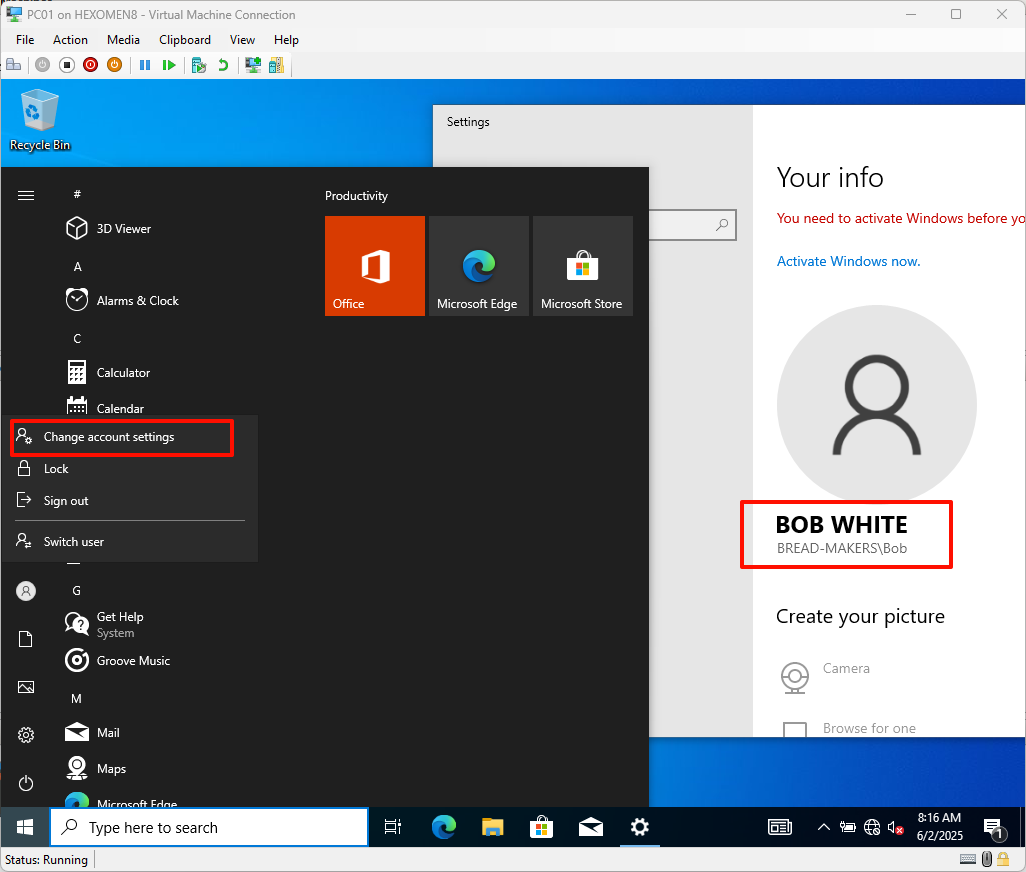
Task: Open the Office tile
Action: coord(375,266)
